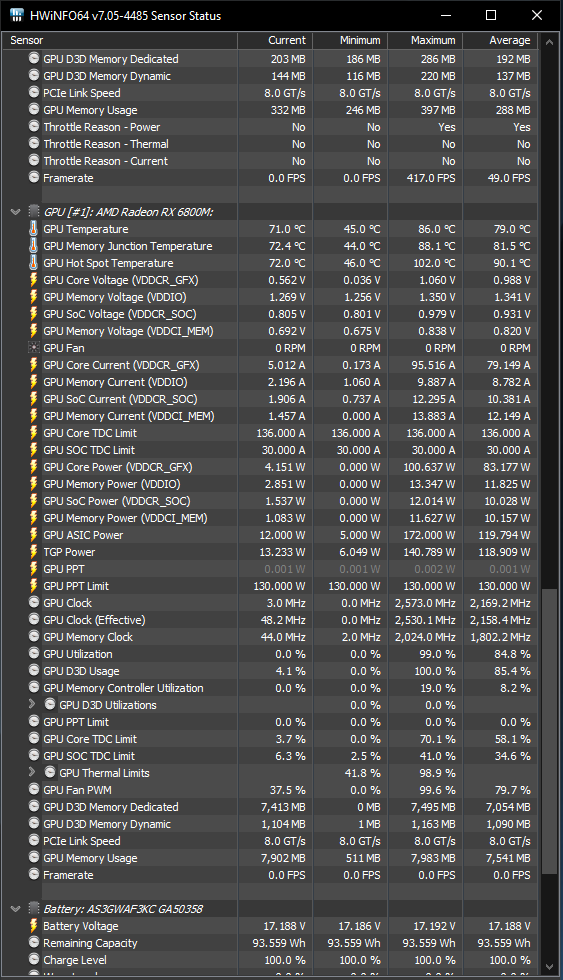Click lightning icon beside Battery Voltage
Viewport: 563px width, 980px height.
[34, 926]
